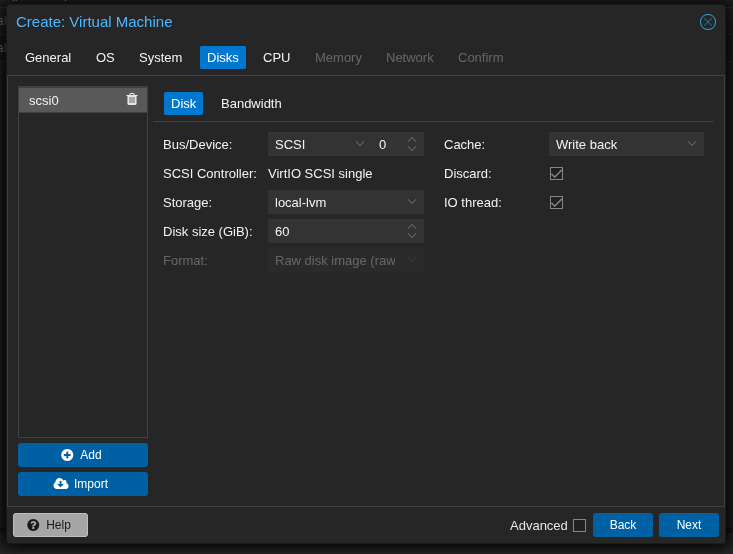Click the Add disk button
This screenshot has width=733, height=554.
(83, 455)
